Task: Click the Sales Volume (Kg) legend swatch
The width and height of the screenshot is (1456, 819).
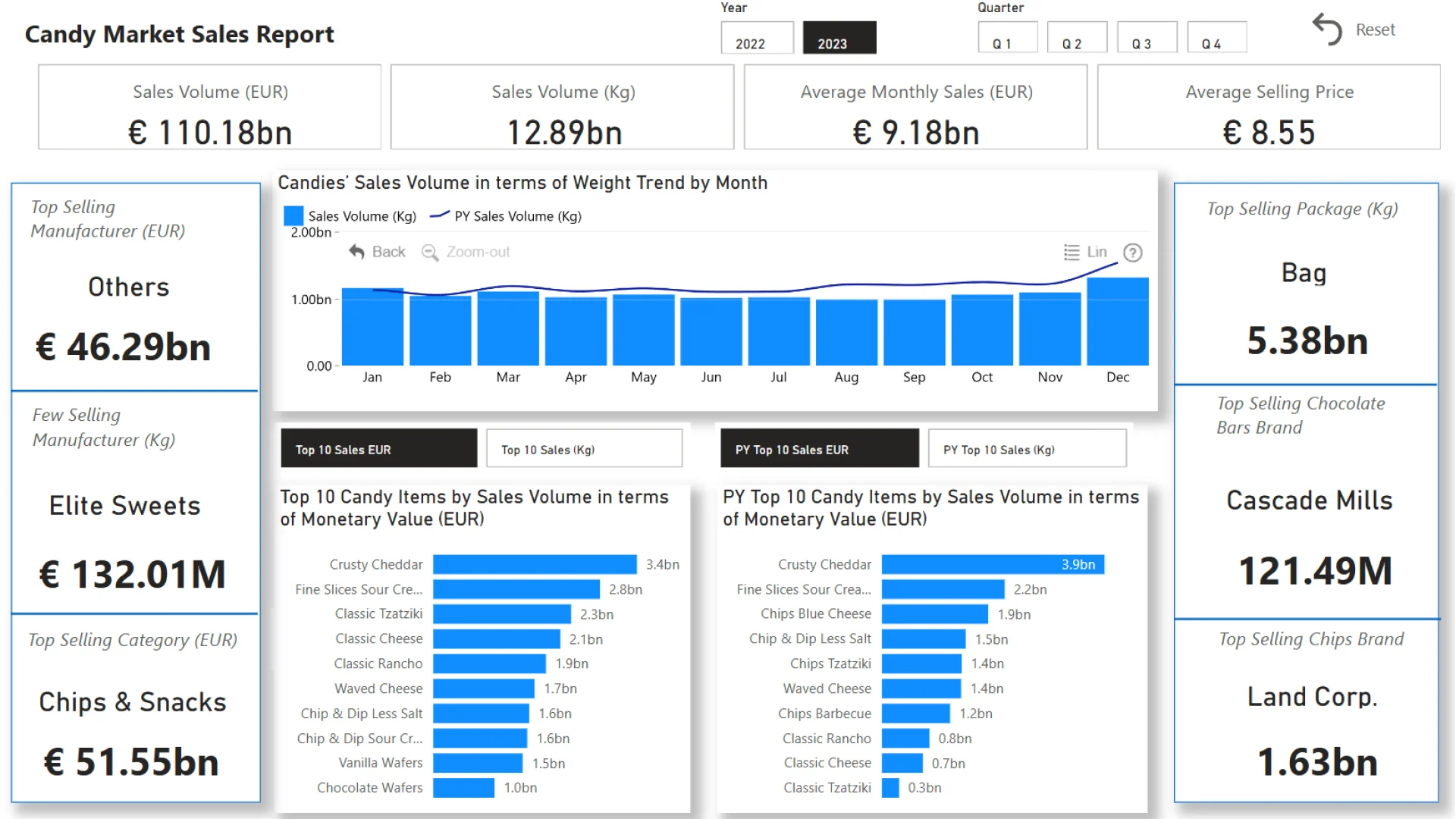Action: coord(293,216)
